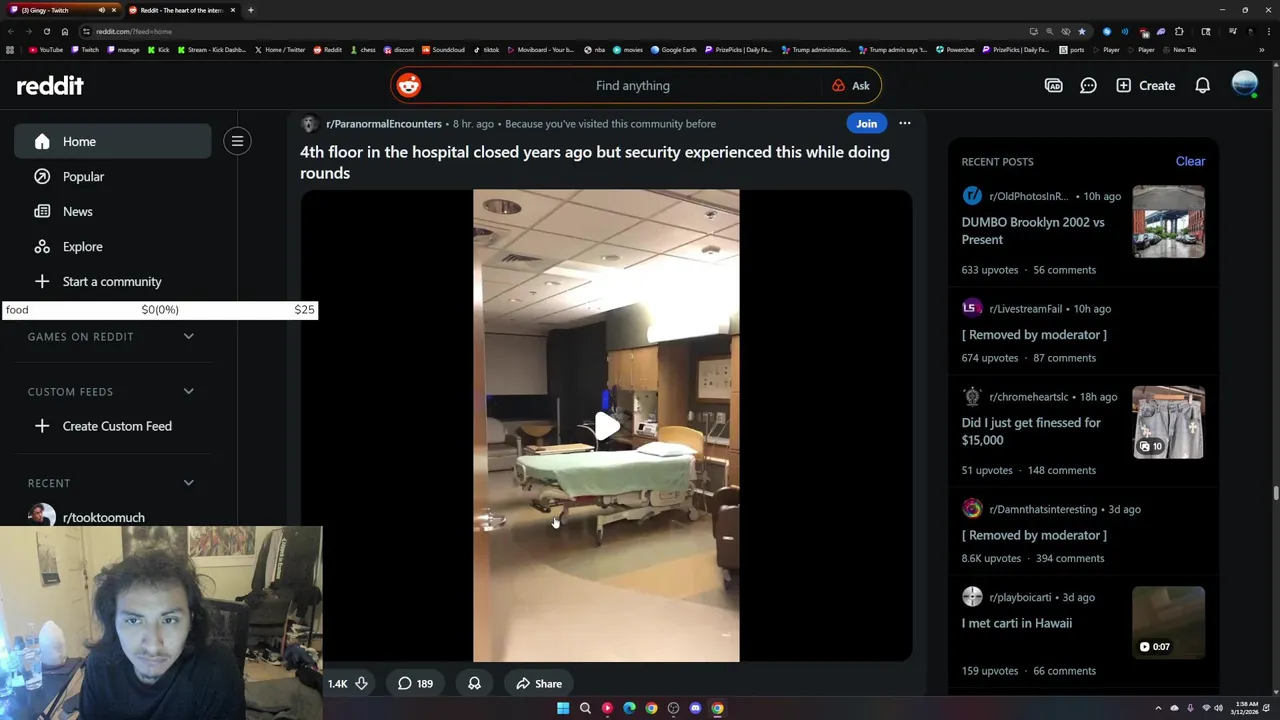Open the 189 comments on the post

point(415,684)
